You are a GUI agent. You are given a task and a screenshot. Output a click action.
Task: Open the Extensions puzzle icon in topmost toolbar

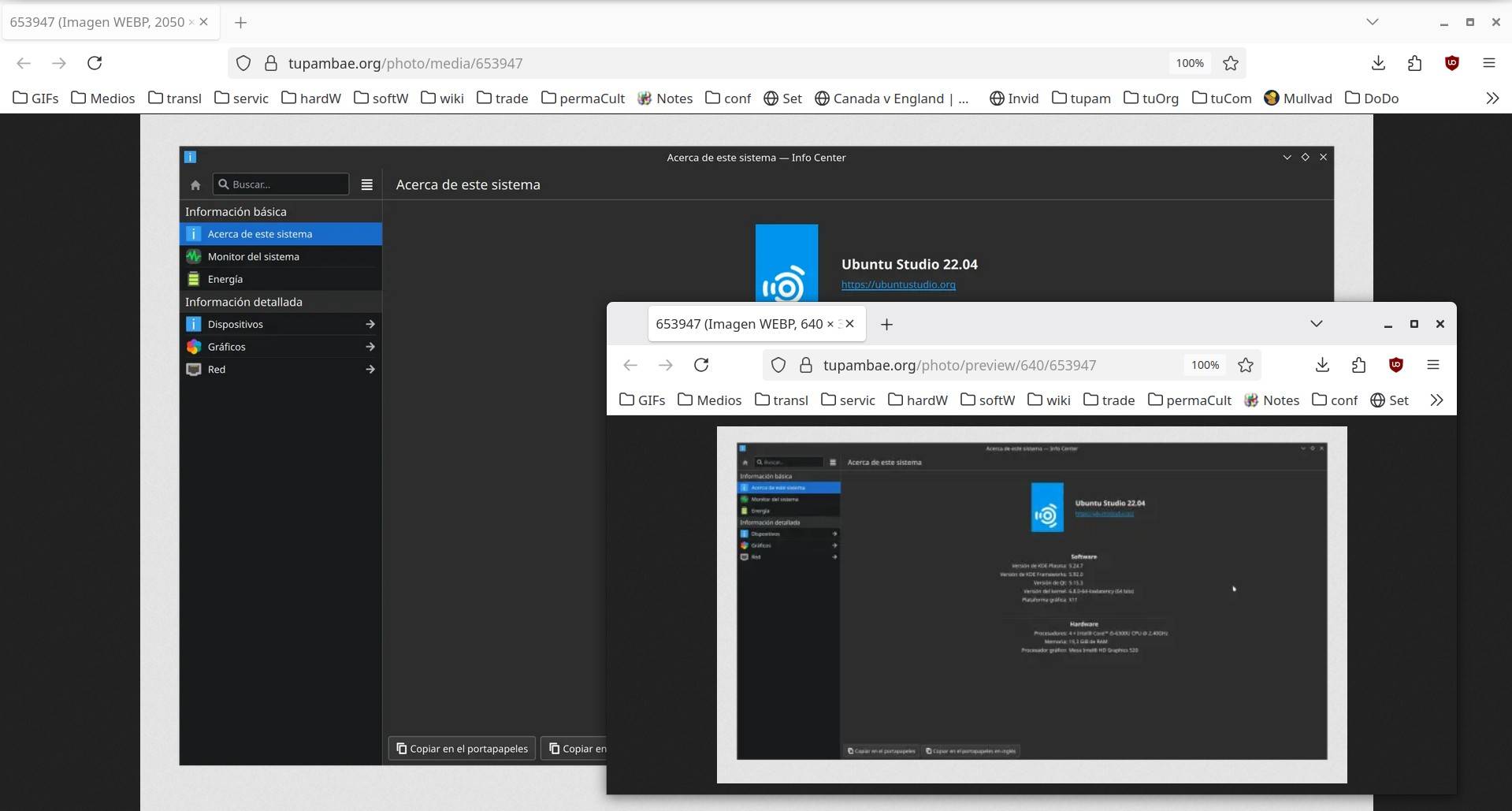click(1414, 63)
